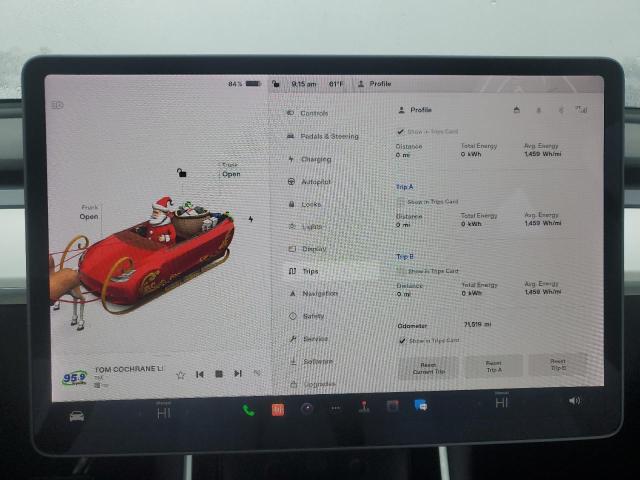Open the Navigation menu
Image resolution: width=640 pixels, height=480 pixels.
(x=313, y=293)
